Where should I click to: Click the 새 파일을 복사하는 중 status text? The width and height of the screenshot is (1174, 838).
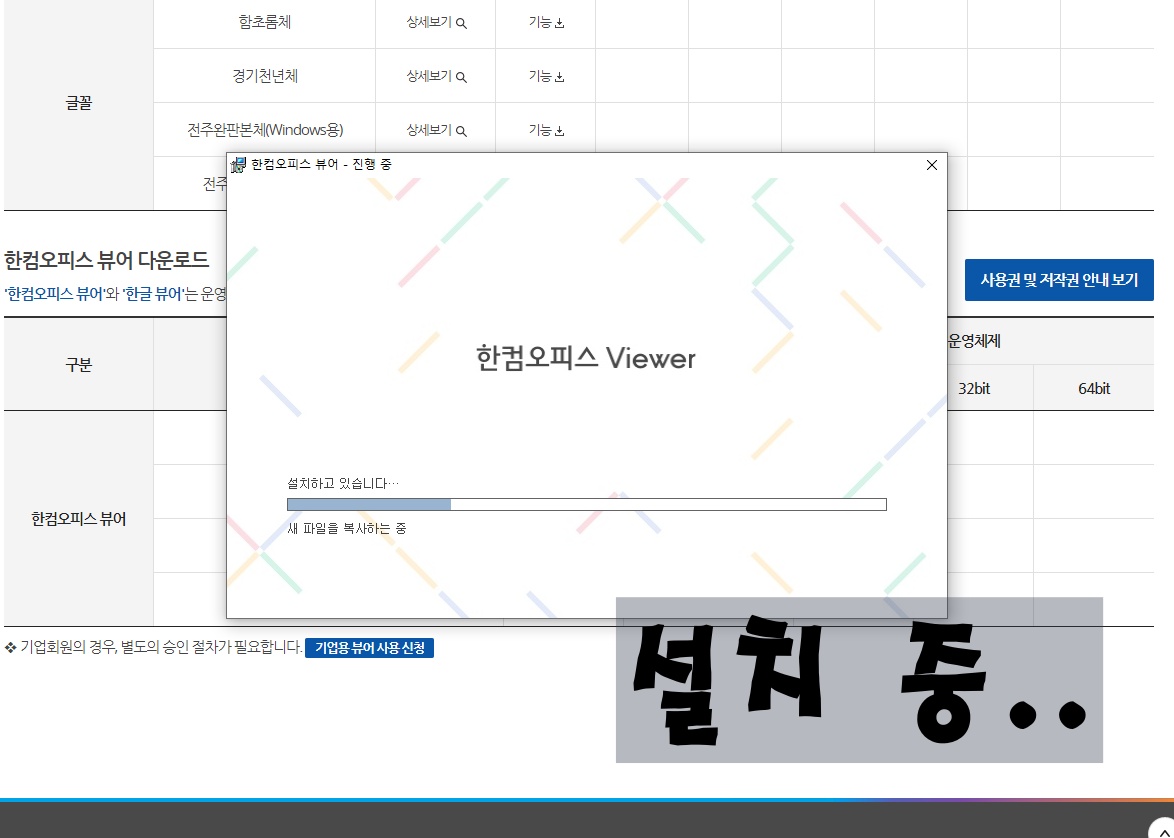click(347, 529)
